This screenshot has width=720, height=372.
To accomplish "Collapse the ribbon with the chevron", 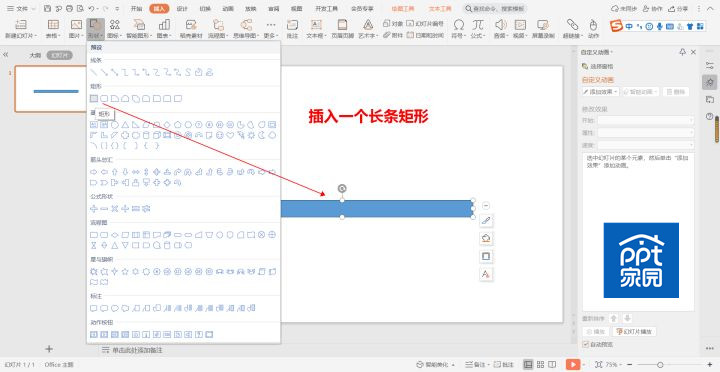I will (709, 8).
